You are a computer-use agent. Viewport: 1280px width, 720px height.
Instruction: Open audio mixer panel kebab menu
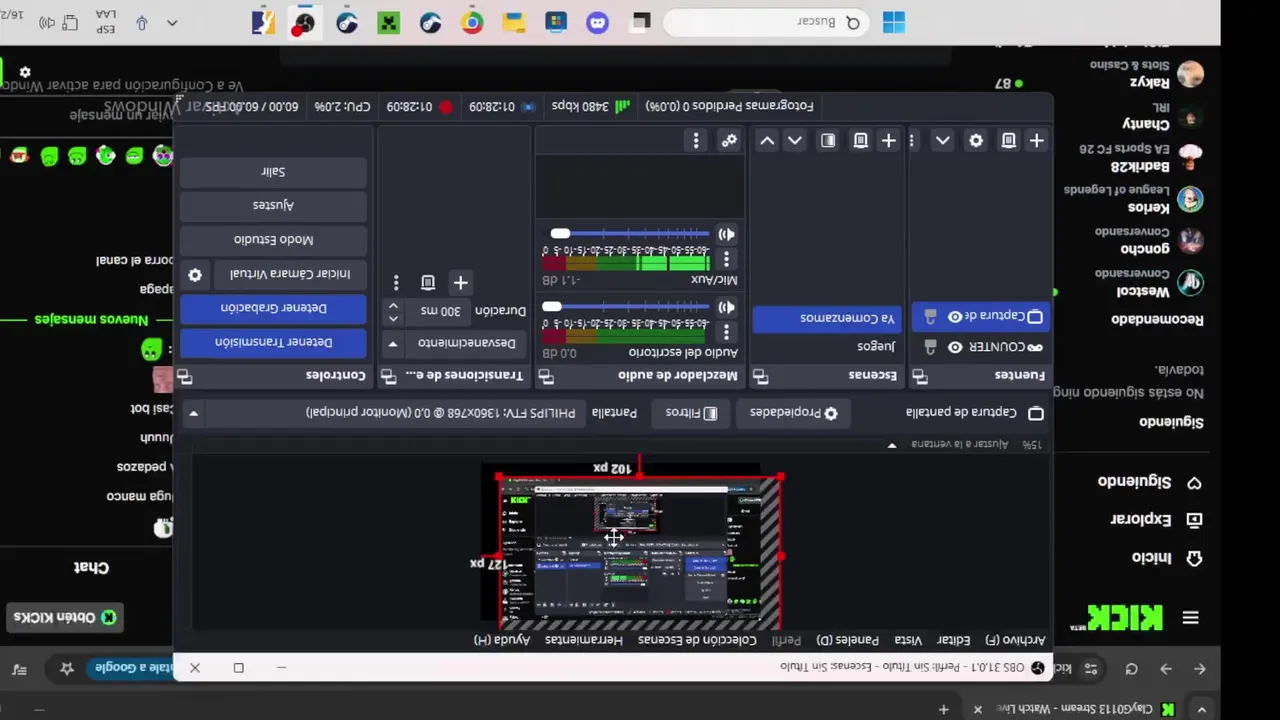696,141
